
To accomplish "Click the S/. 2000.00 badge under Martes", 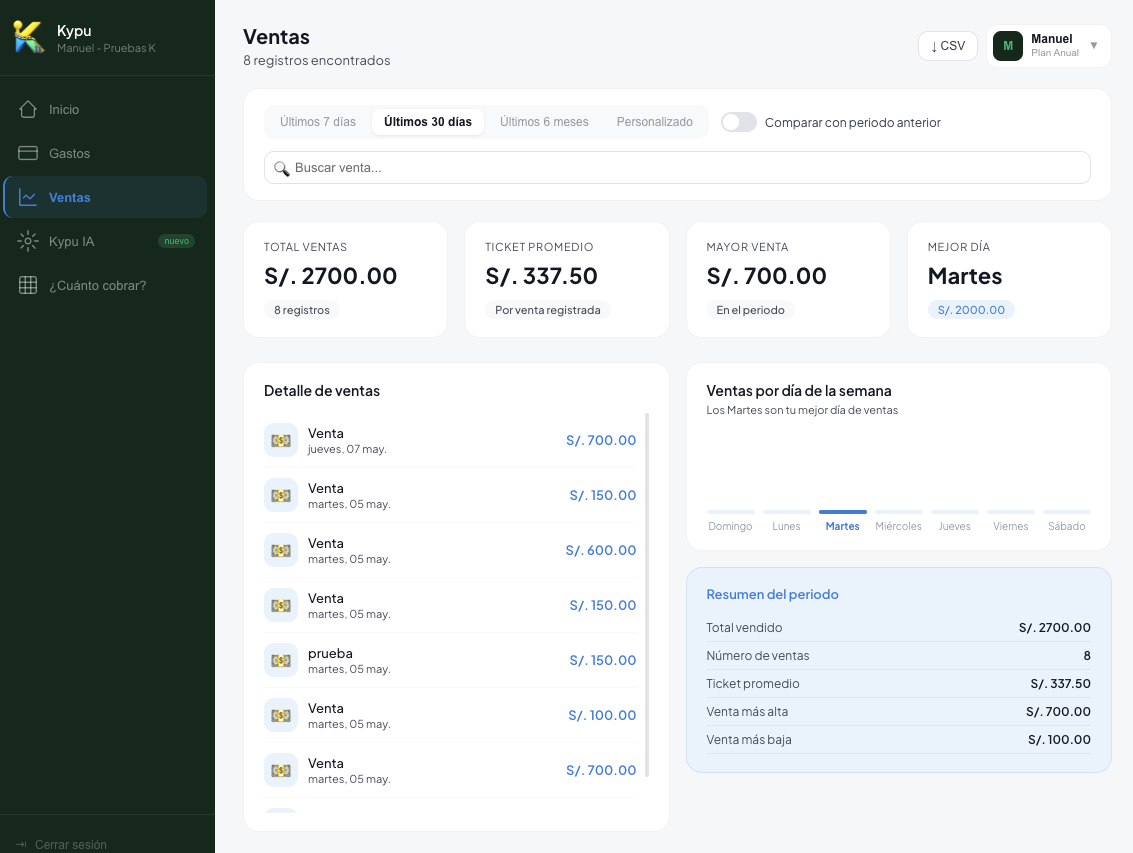I will click(x=971, y=310).
